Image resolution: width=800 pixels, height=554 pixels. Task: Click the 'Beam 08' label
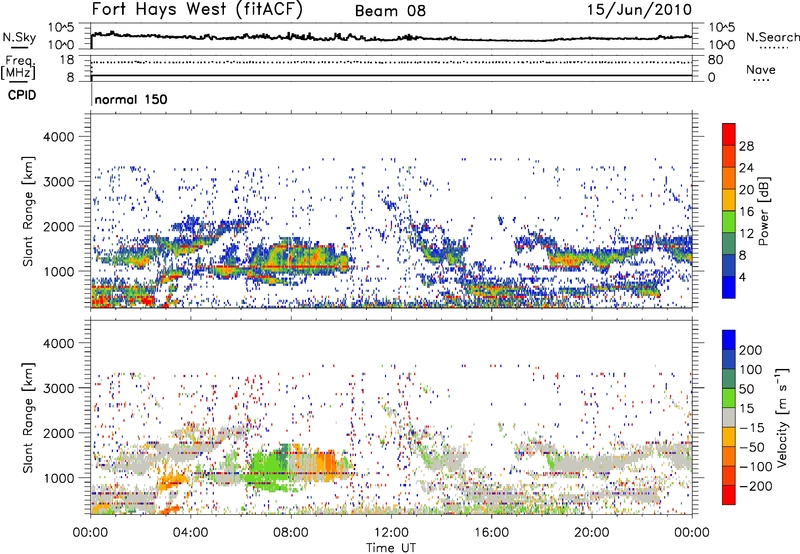(x=390, y=11)
